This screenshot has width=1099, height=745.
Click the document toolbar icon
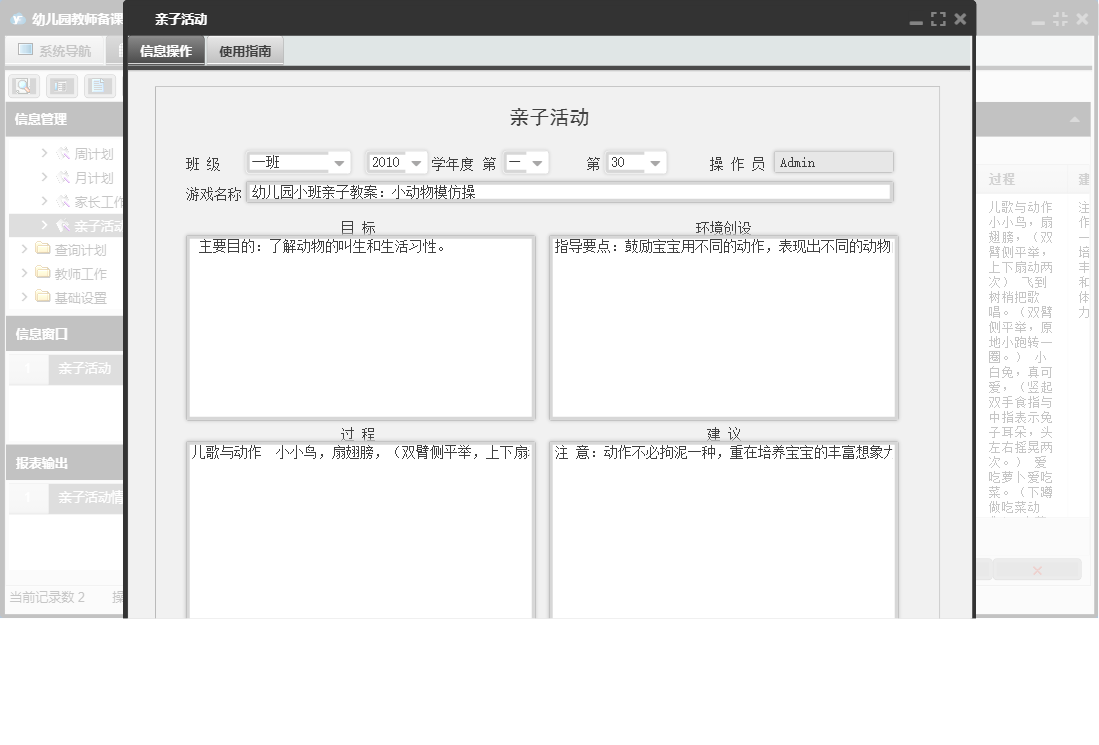pyautogui.click(x=98, y=86)
